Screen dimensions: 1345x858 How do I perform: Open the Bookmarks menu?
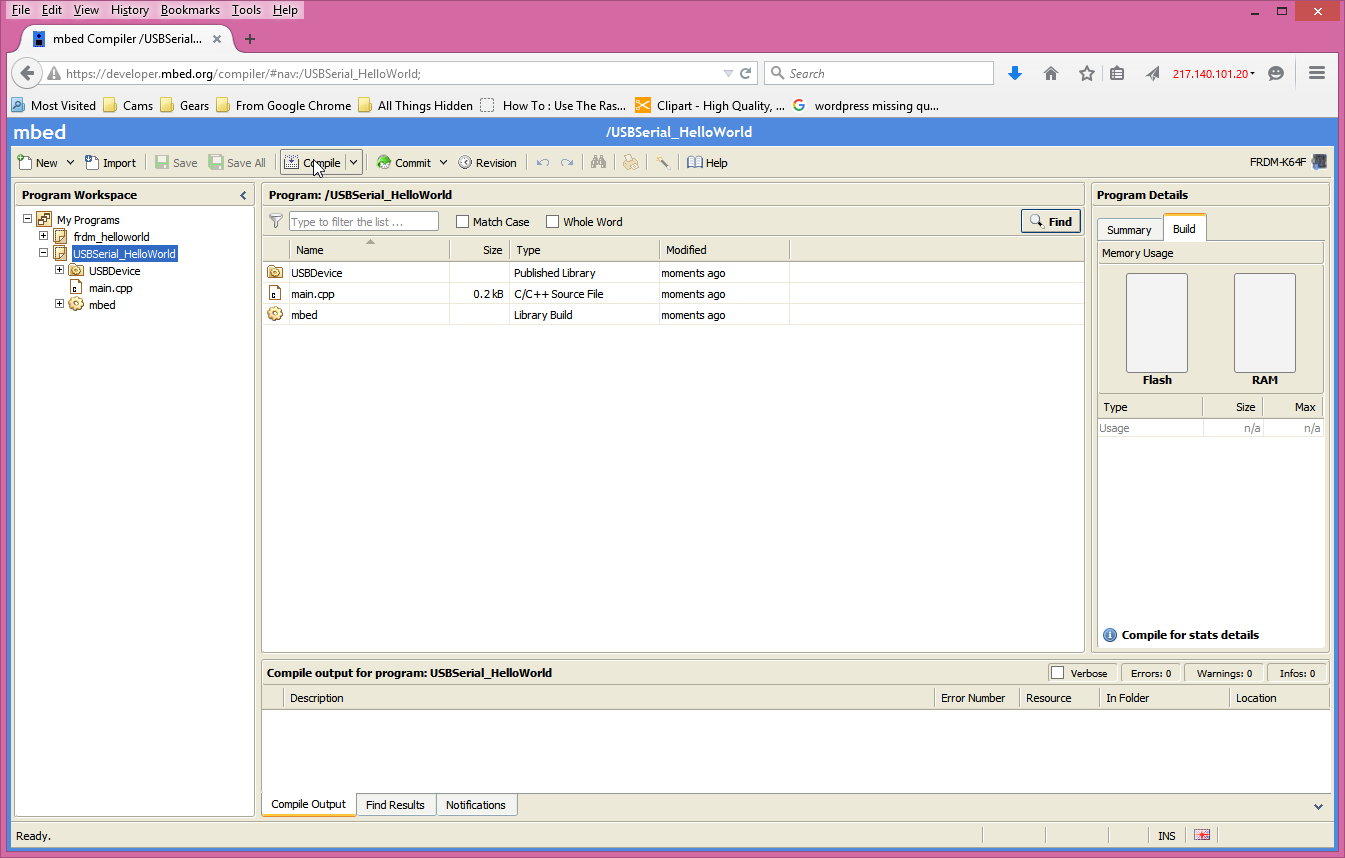190,10
